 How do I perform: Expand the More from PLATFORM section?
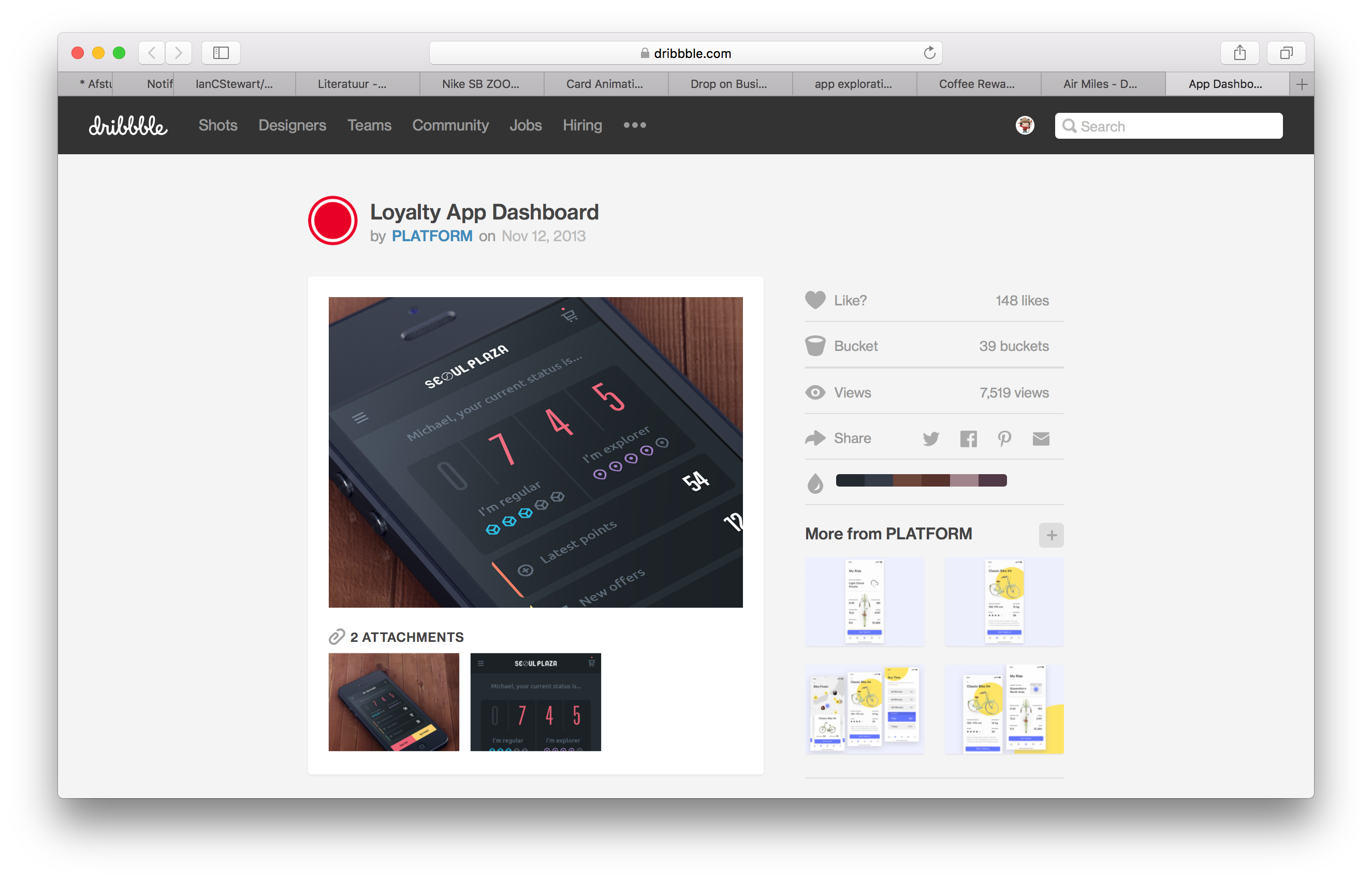pos(1051,533)
